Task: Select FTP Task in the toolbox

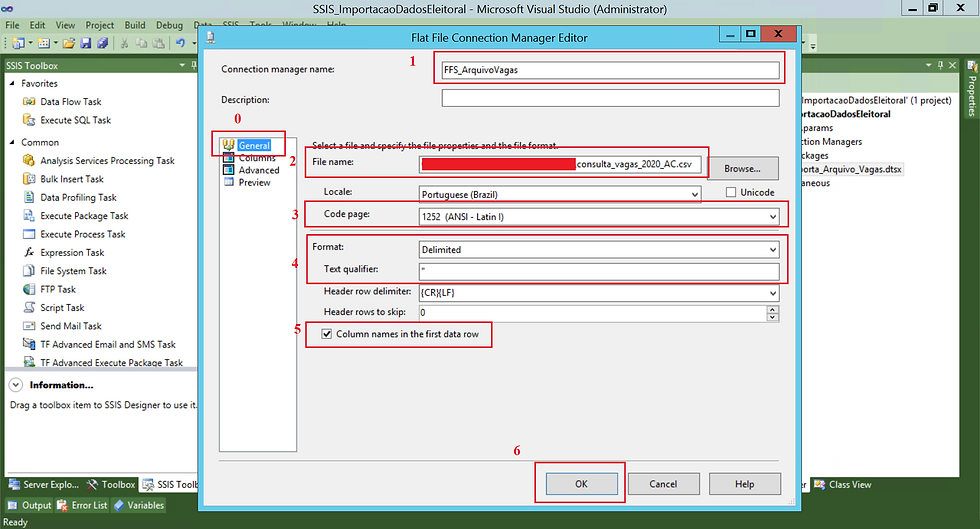Action: (58, 290)
